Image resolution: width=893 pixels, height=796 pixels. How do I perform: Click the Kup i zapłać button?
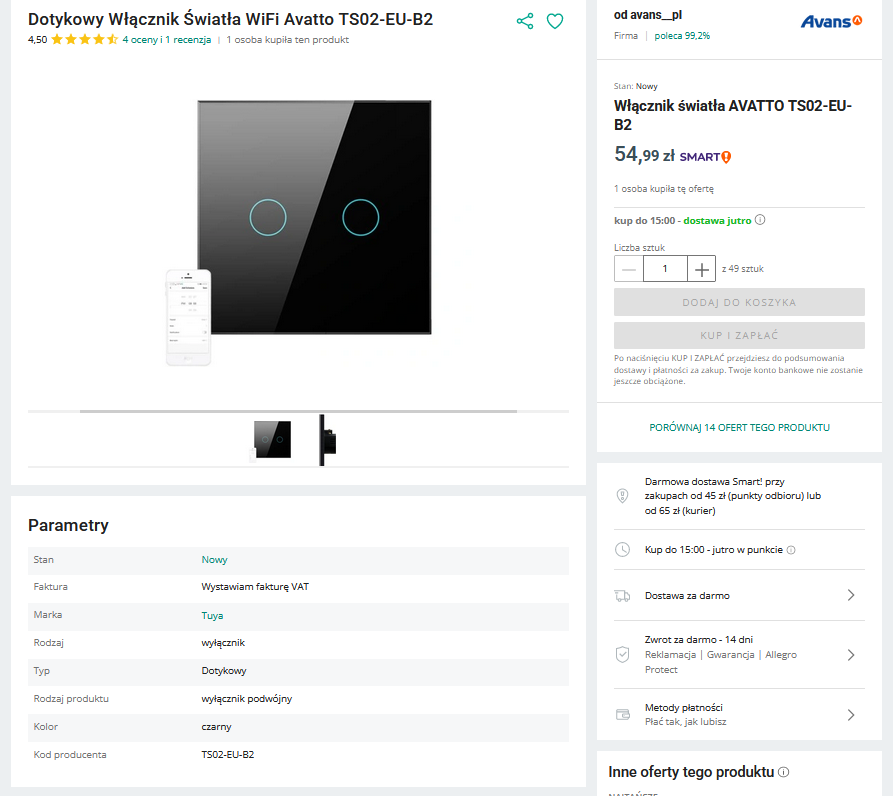(x=739, y=335)
